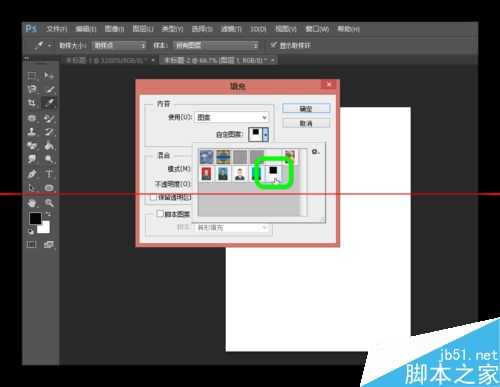Open the 样本 dropdown showing 所有图层
This screenshot has width=500, height=387.
pos(216,45)
